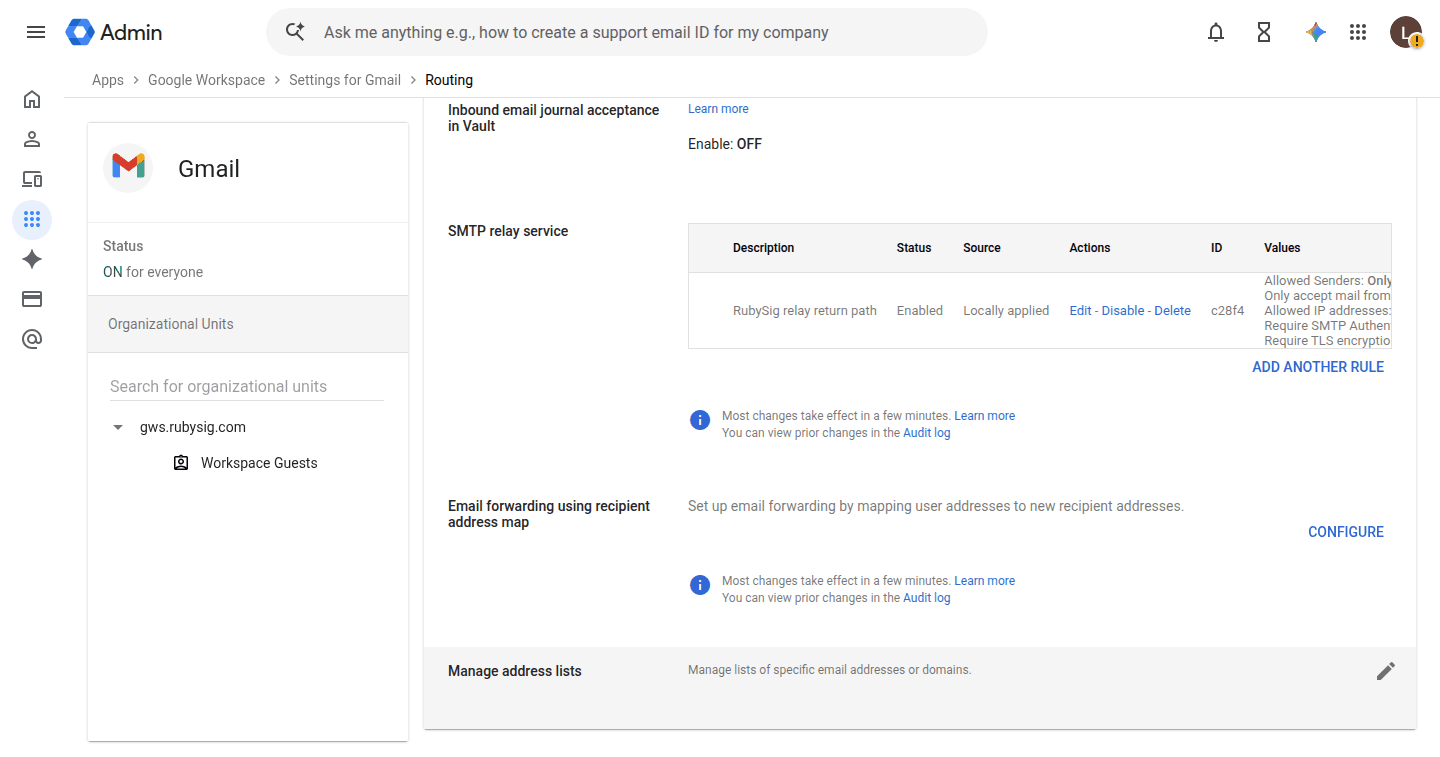Click the Google Admin logo
The image size is (1440, 757).
(x=114, y=32)
